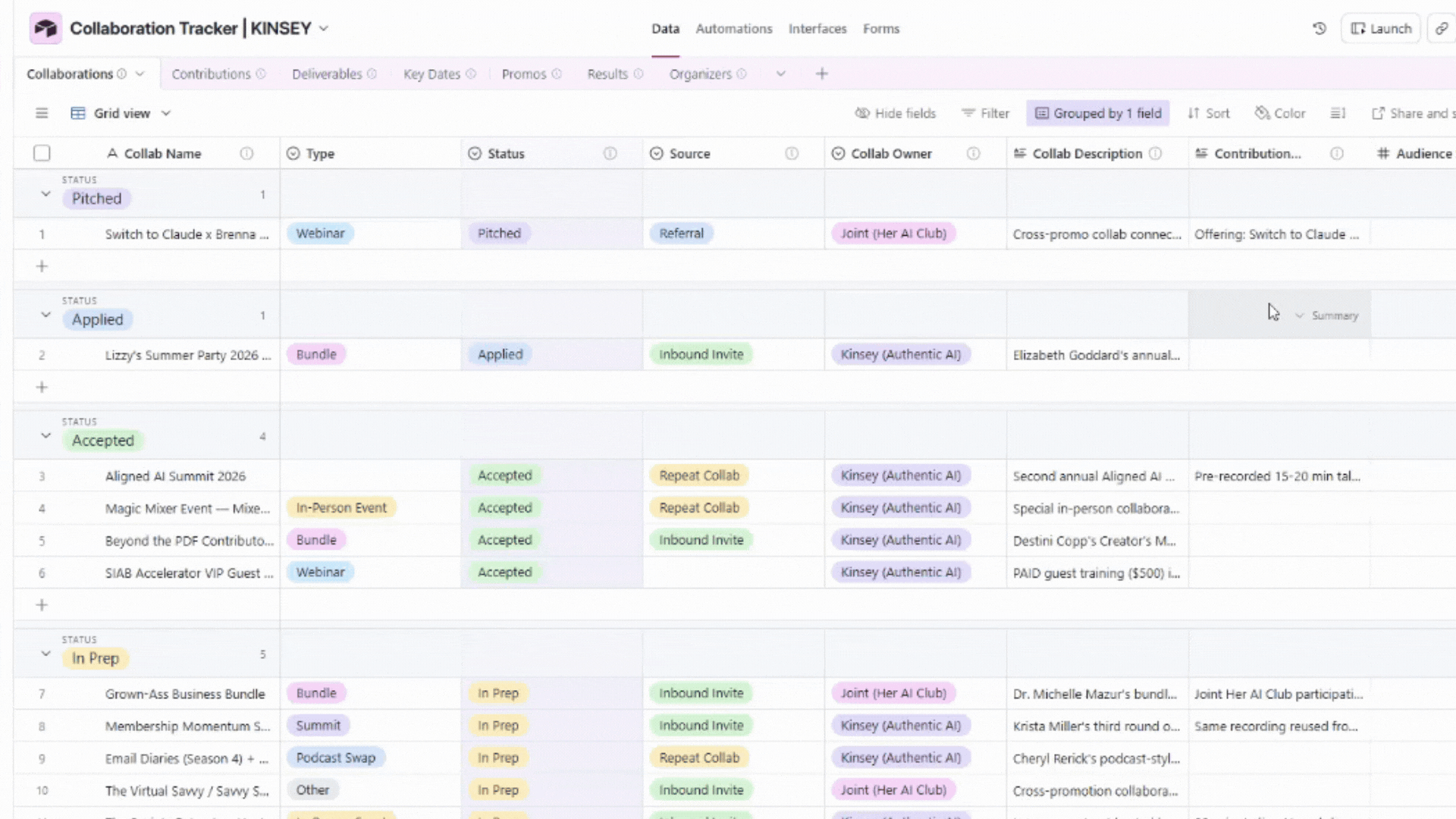Open the views sidebar hamburger icon
This screenshot has width=1456, height=819.
coord(42,113)
